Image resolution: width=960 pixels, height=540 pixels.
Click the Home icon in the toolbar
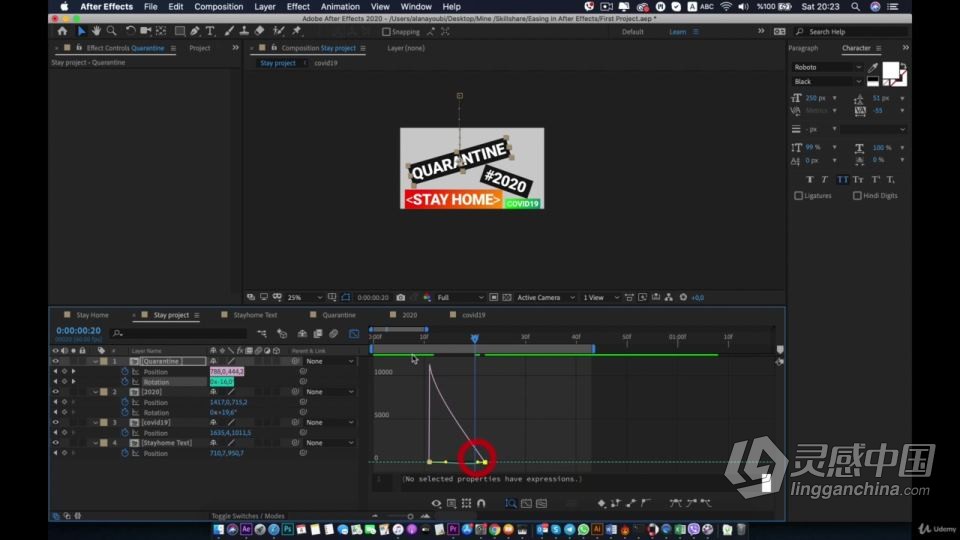[x=62, y=31]
